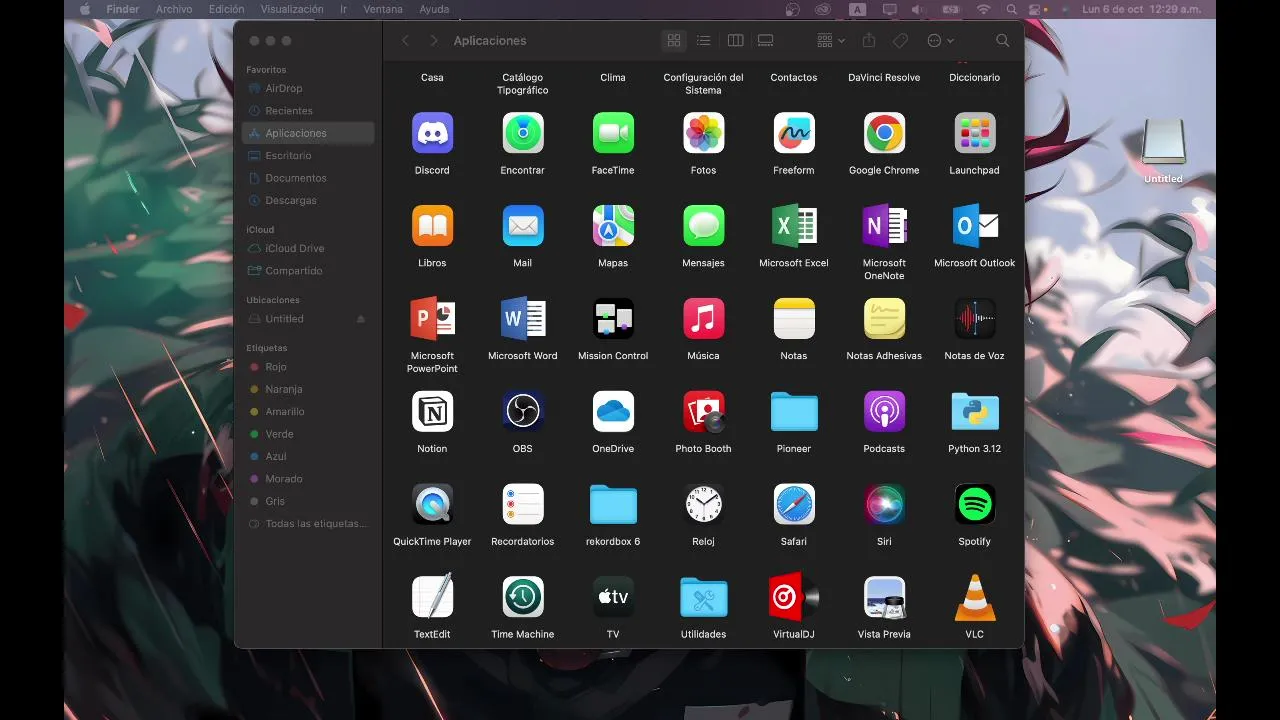Open the Fotos app icon
1280x720 pixels.
(x=704, y=133)
